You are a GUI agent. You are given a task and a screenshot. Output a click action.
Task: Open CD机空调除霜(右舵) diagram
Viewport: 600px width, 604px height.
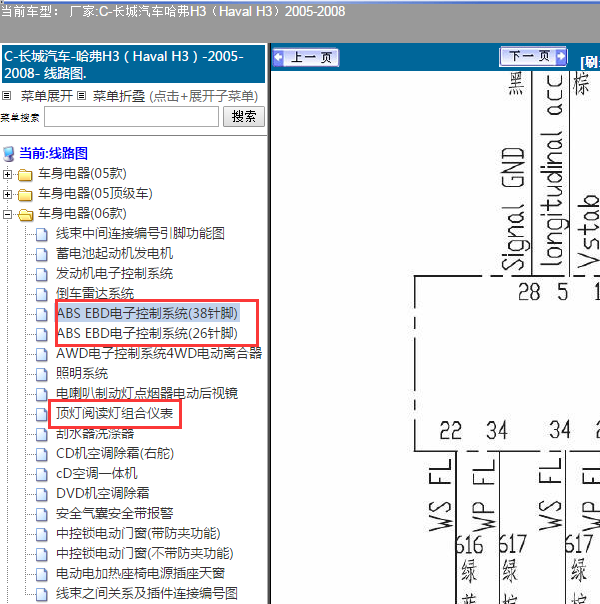[x=115, y=453]
